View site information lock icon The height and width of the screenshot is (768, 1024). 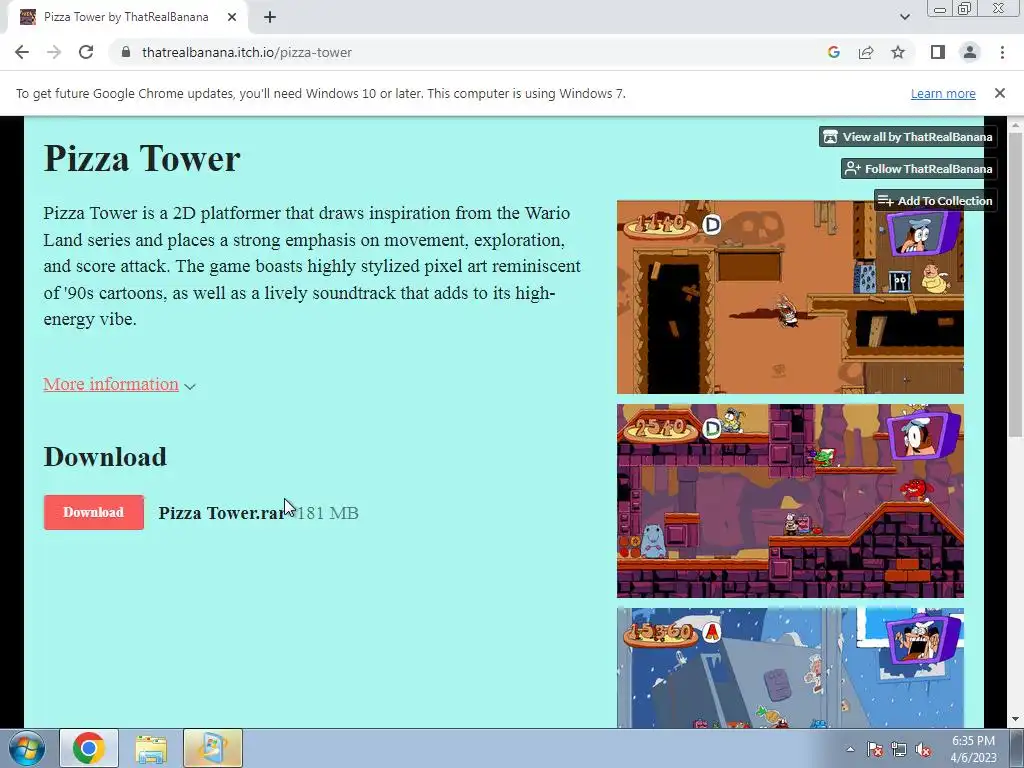coord(126,52)
